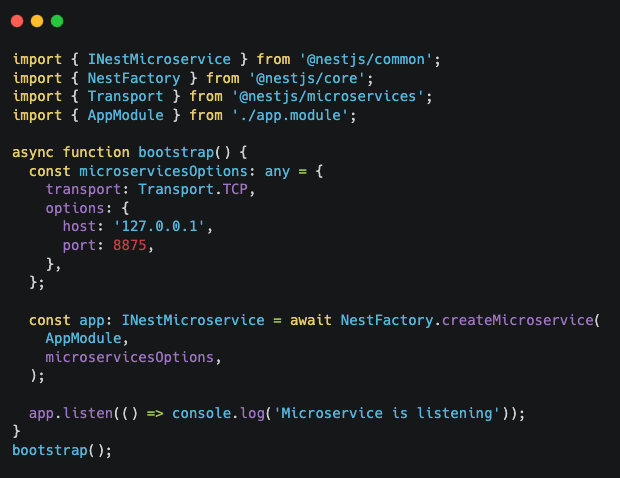Click the final bootstrap() call
This screenshot has height=478, width=620.
pos(62,451)
